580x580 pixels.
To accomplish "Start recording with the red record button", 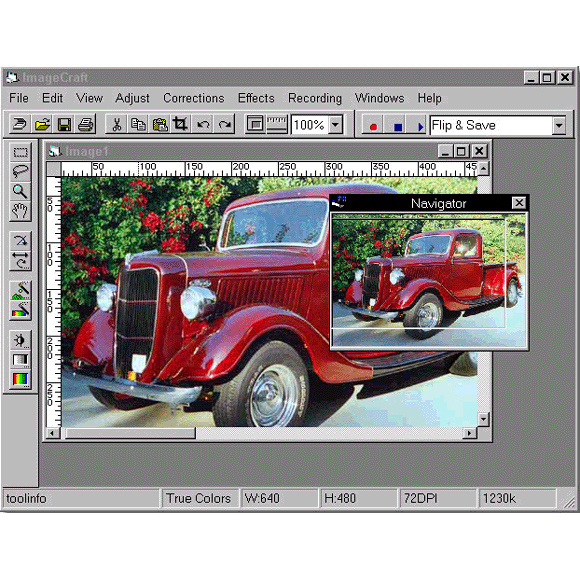I will 373,126.
